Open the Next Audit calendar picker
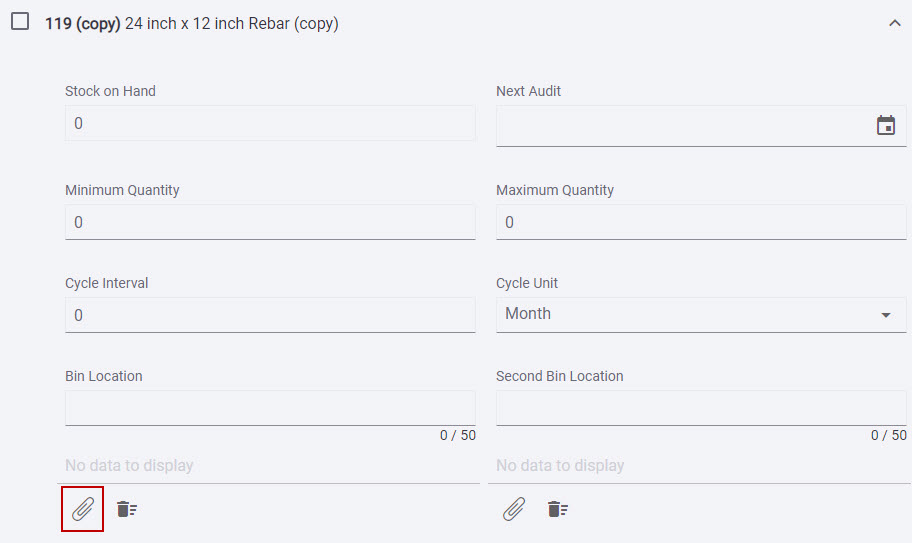 tap(886, 125)
